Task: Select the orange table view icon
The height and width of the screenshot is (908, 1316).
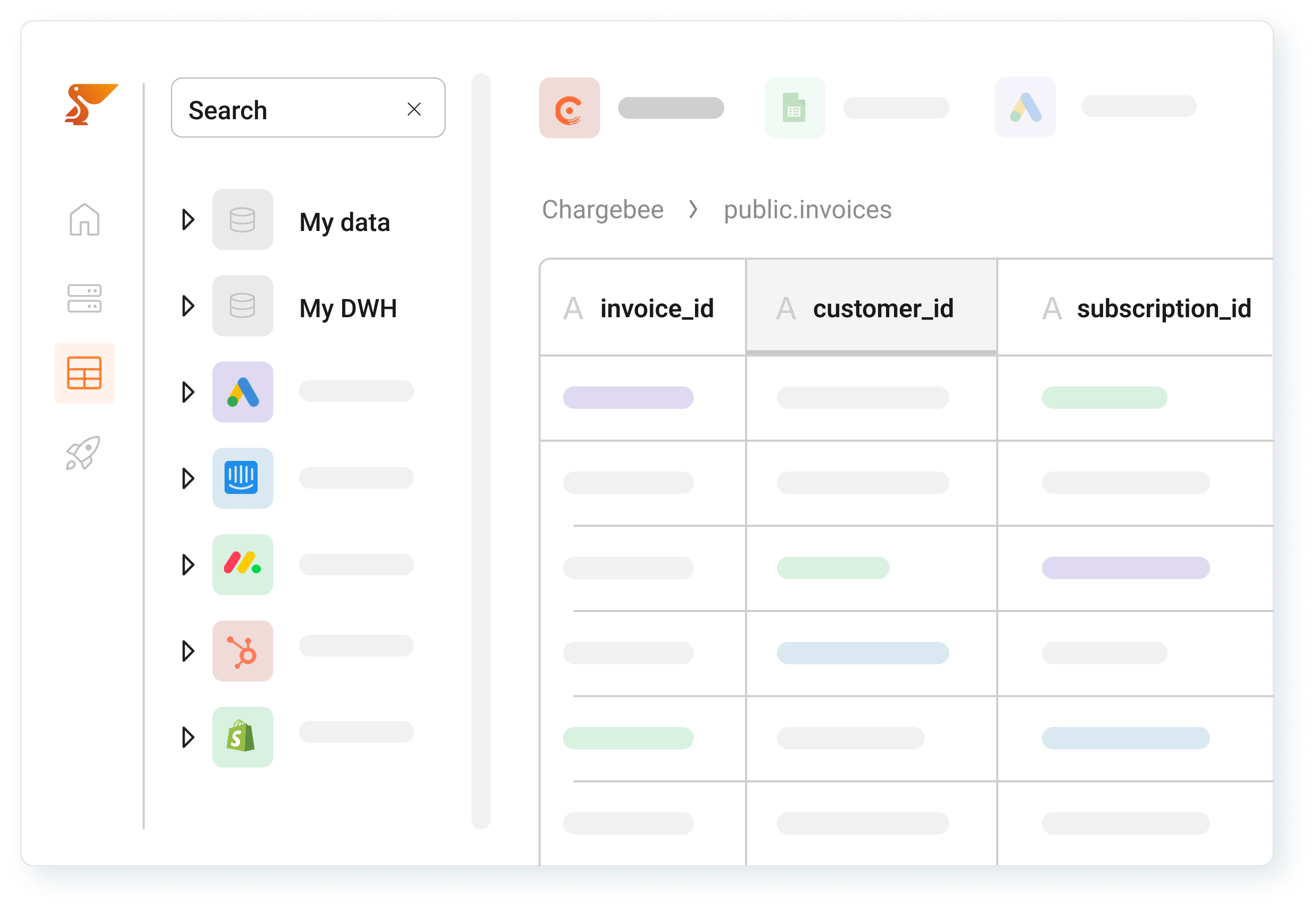Action: coord(84,373)
